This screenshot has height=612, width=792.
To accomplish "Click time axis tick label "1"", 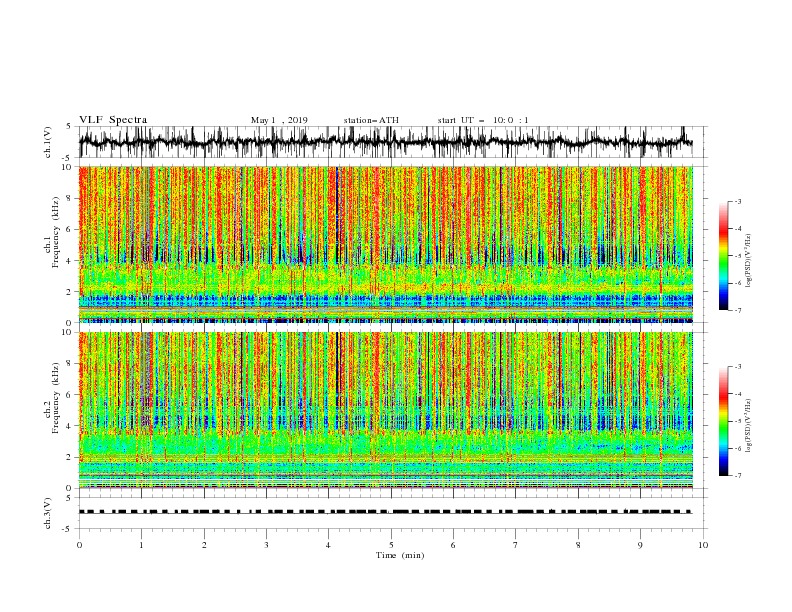I will (141, 545).
